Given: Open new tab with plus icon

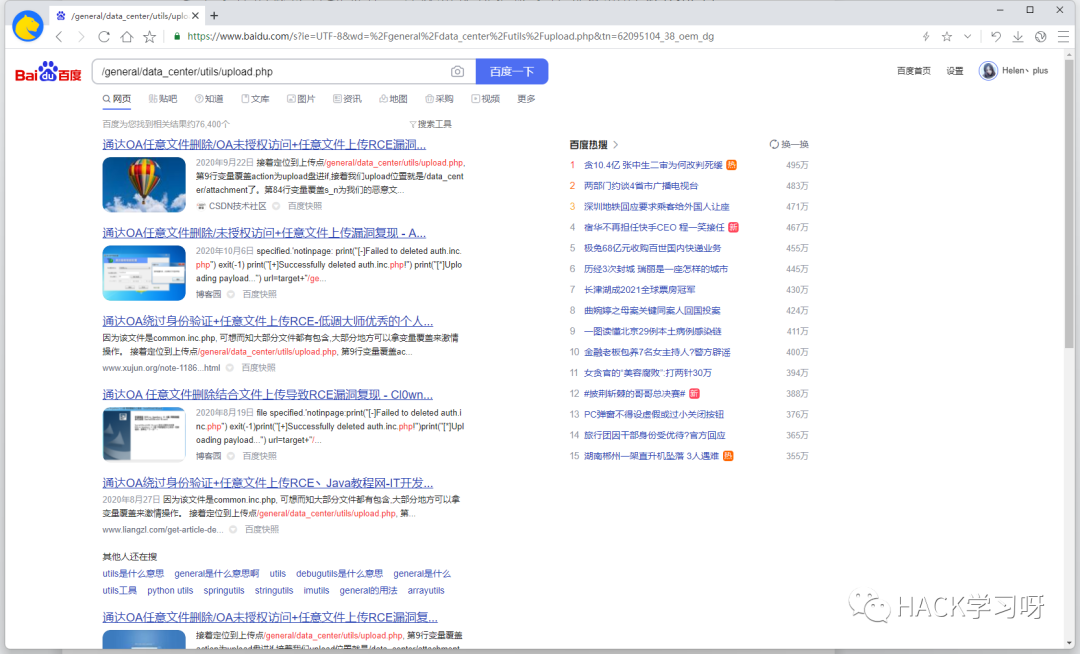Looking at the screenshot, I should tap(214, 15).
